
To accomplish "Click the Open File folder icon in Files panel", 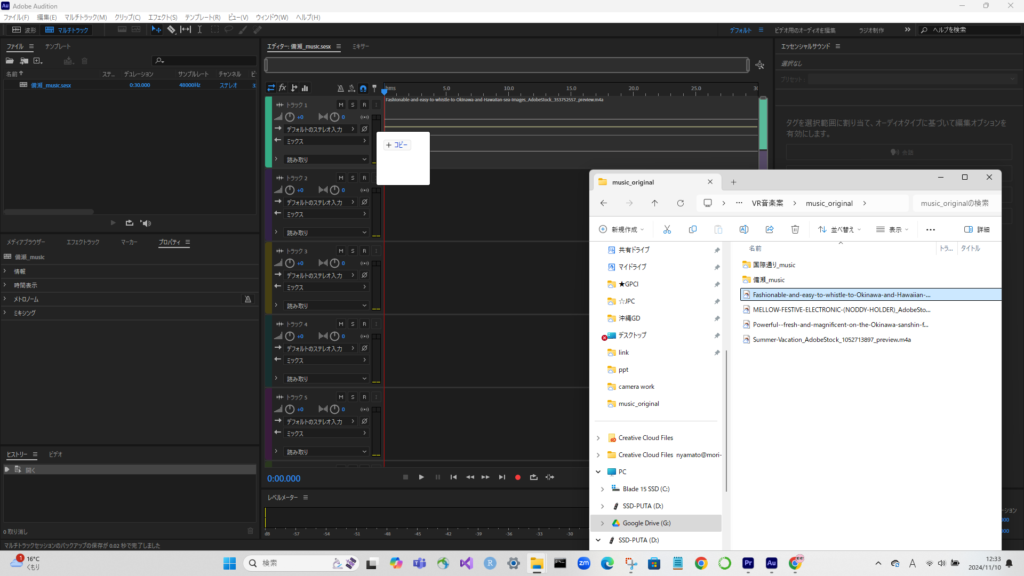I will [10, 61].
